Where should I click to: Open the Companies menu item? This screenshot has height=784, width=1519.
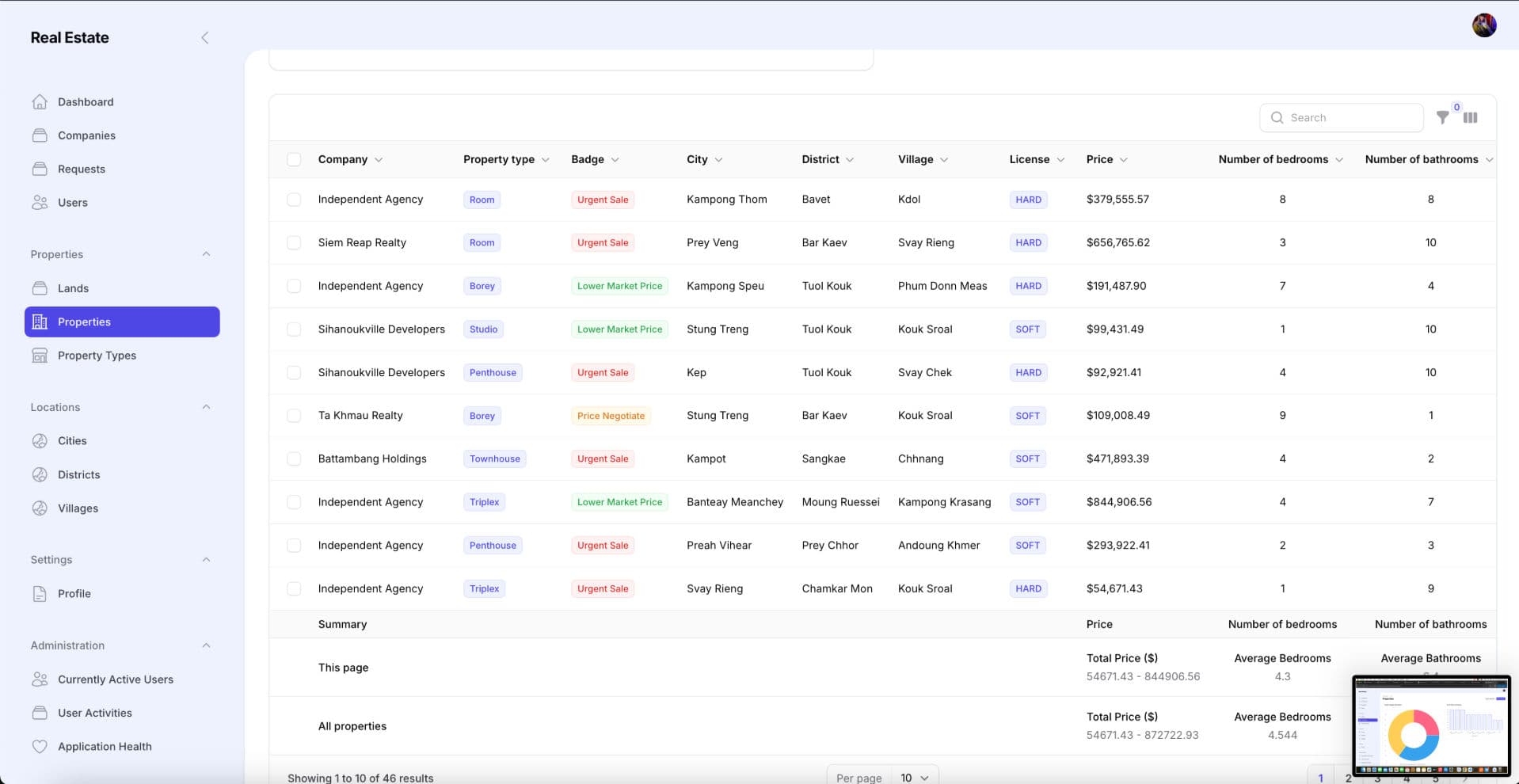click(122, 135)
